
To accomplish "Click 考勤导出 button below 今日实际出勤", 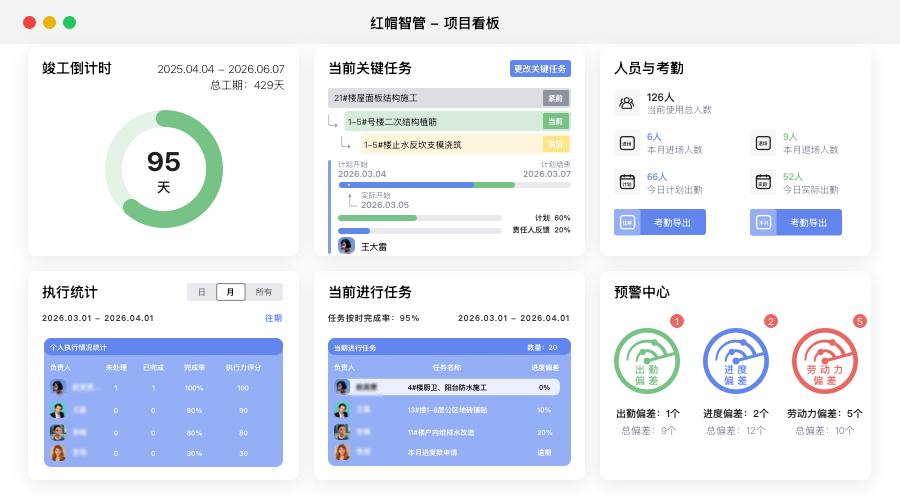I will pyautogui.click(x=796, y=222).
